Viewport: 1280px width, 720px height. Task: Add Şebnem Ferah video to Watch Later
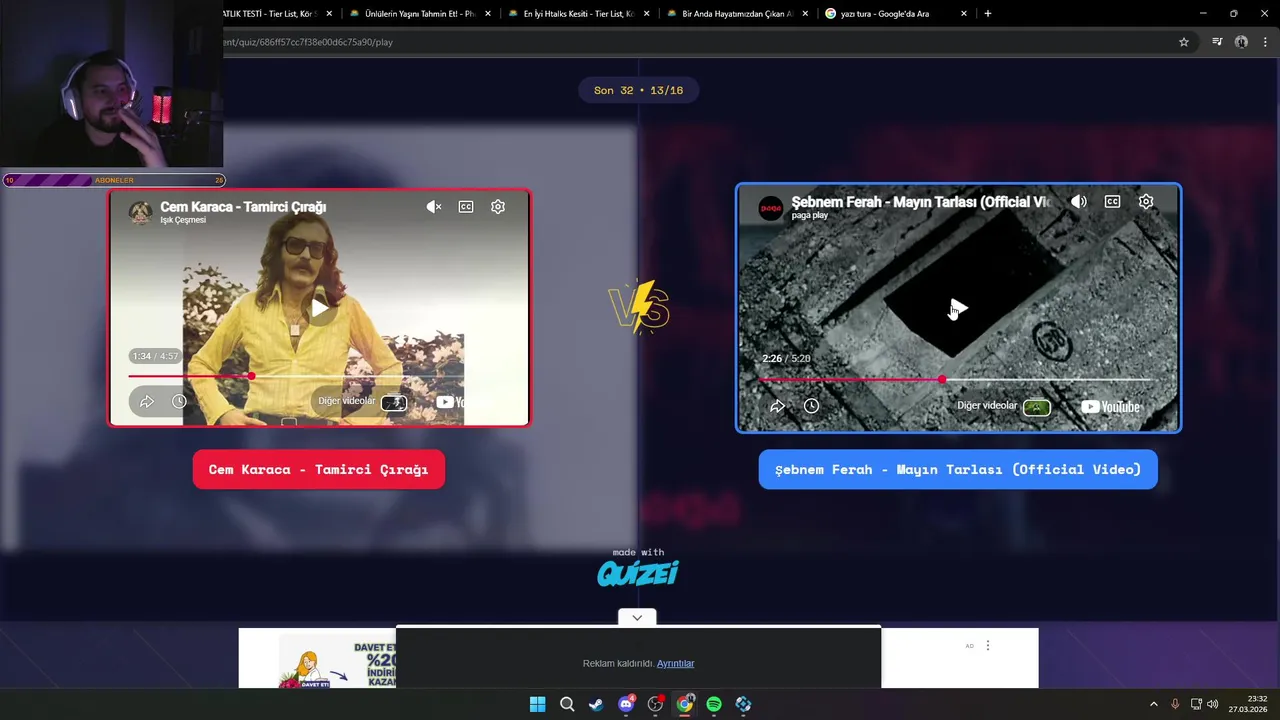coord(811,406)
